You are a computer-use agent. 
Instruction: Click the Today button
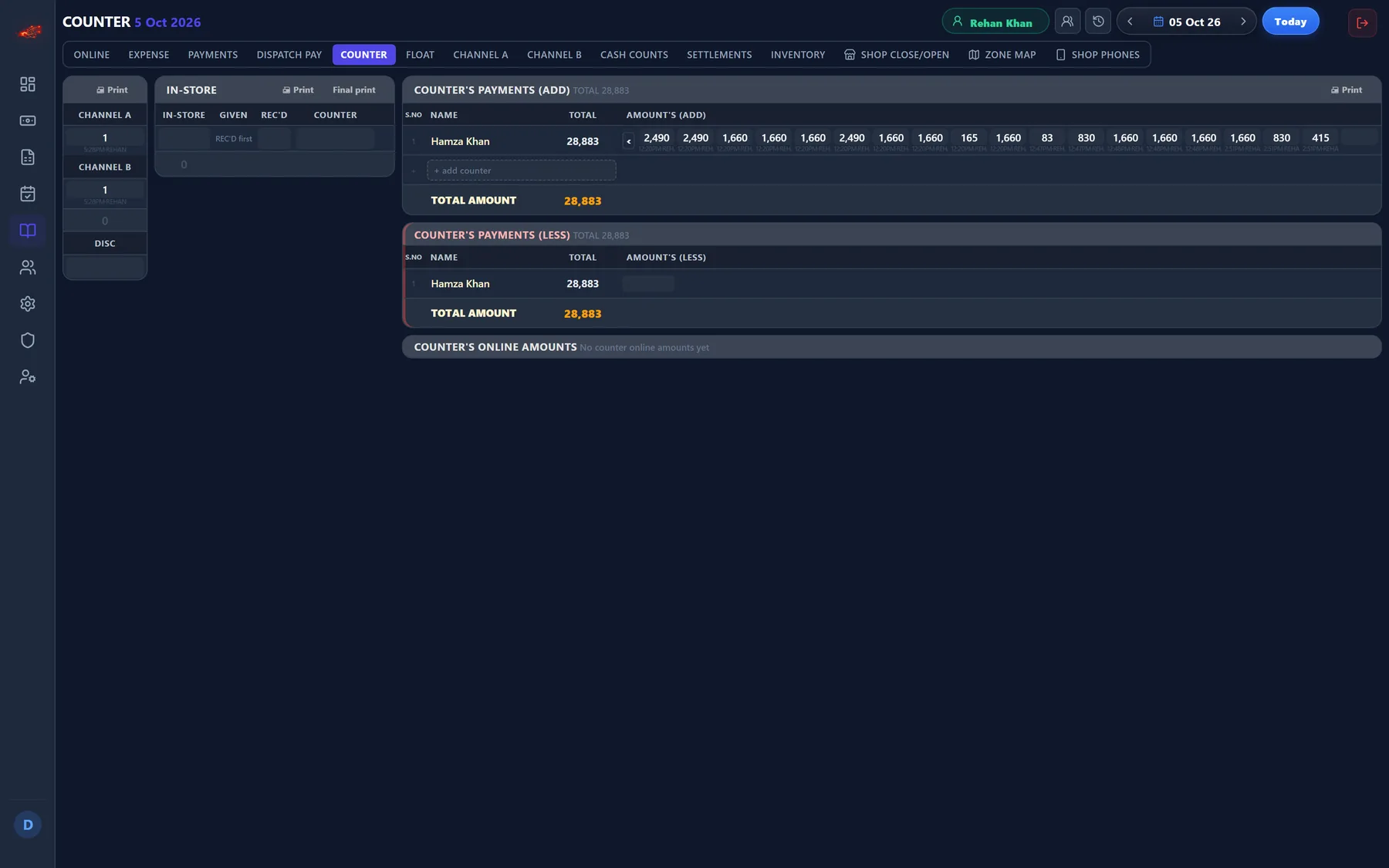pos(1290,22)
